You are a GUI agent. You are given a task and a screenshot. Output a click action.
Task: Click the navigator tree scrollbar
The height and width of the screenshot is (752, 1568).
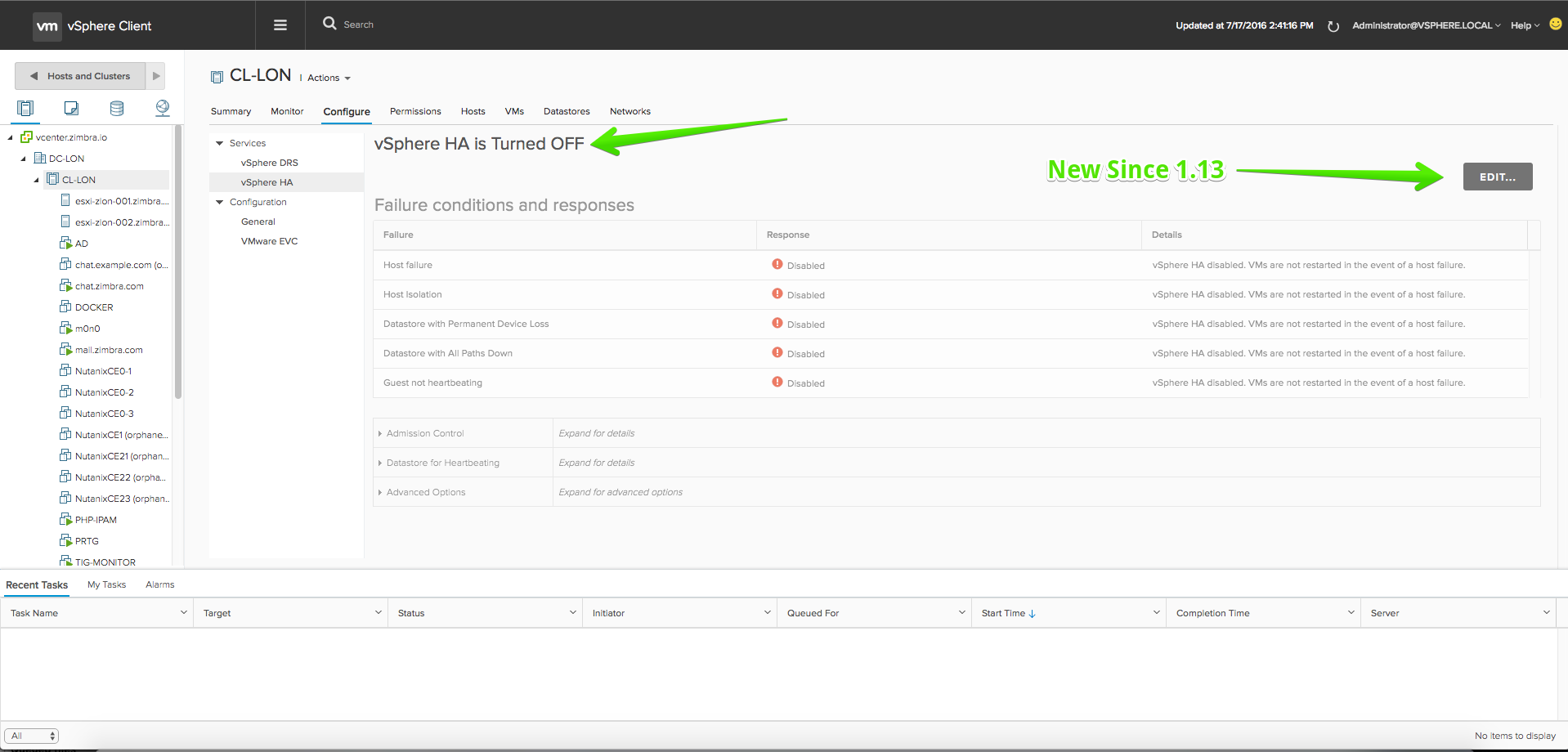click(x=177, y=262)
